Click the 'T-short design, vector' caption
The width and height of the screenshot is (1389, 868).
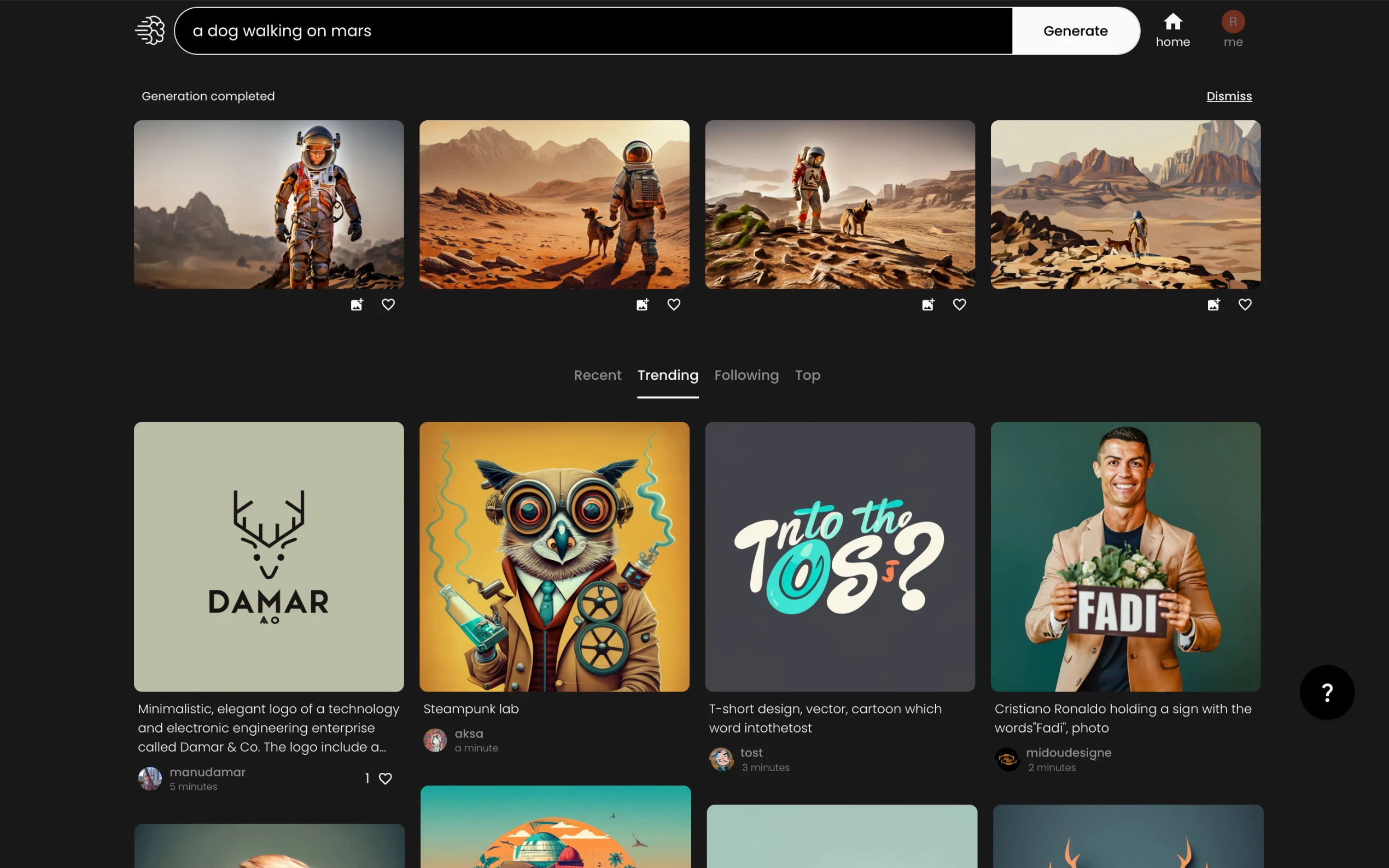pos(825,718)
